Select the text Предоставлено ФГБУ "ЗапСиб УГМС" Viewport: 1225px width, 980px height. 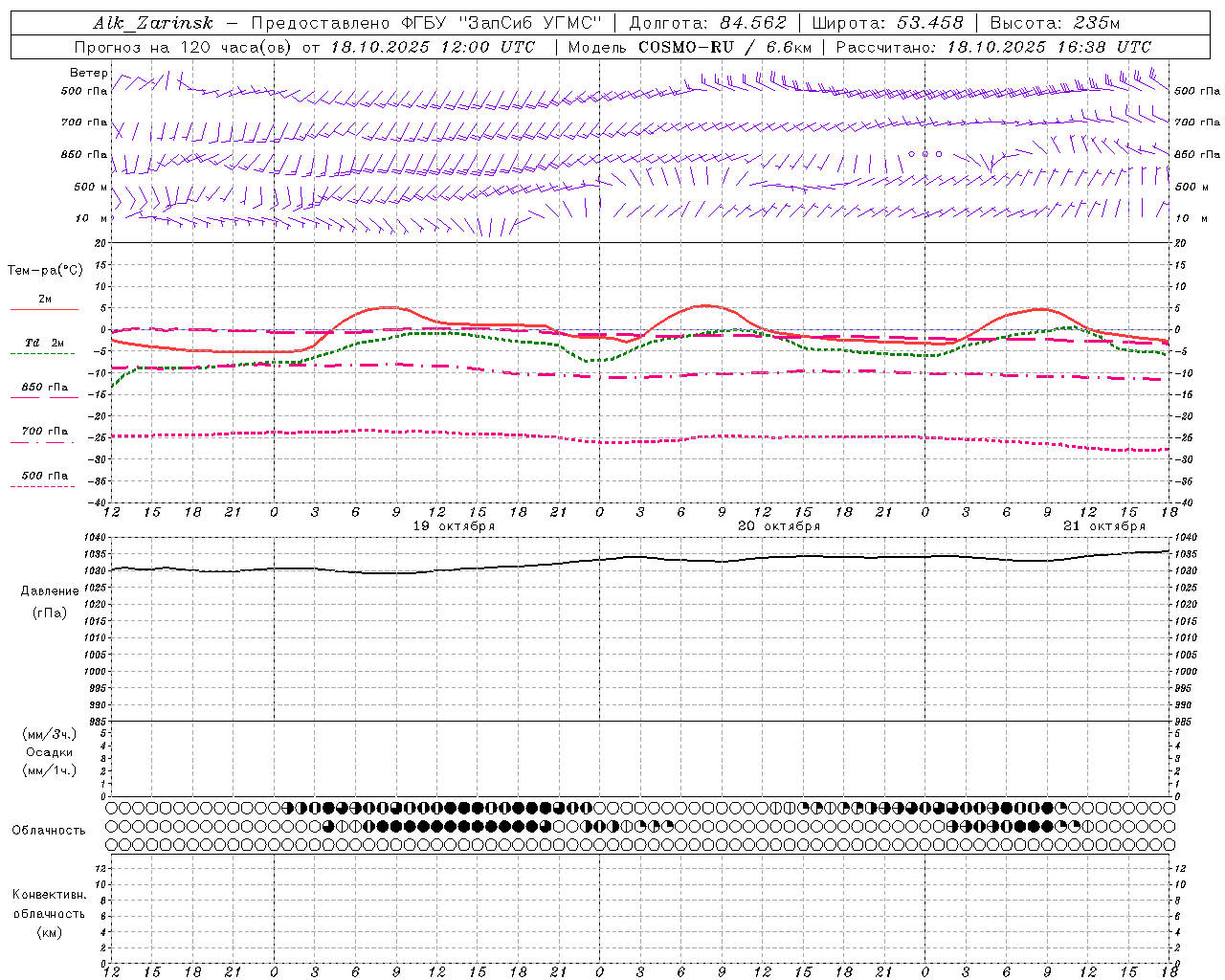(x=425, y=23)
